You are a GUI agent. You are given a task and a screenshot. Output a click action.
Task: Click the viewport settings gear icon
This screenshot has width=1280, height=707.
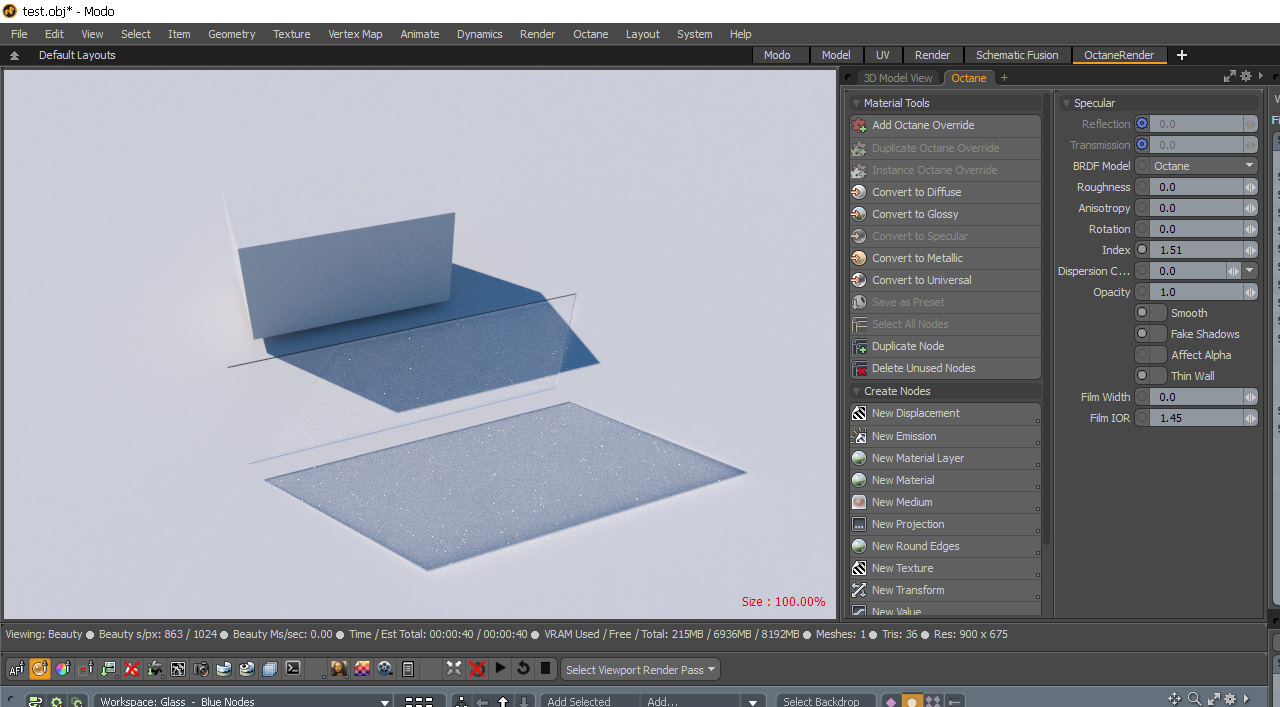pyautogui.click(x=1246, y=76)
